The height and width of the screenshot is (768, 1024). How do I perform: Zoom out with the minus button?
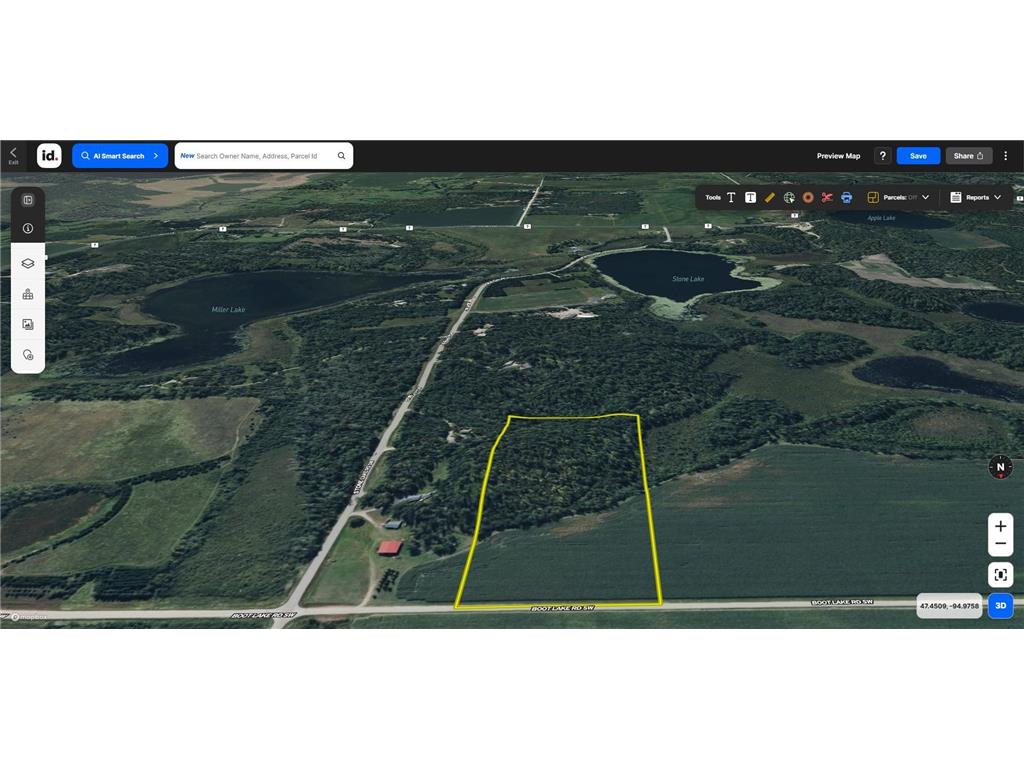point(1000,544)
